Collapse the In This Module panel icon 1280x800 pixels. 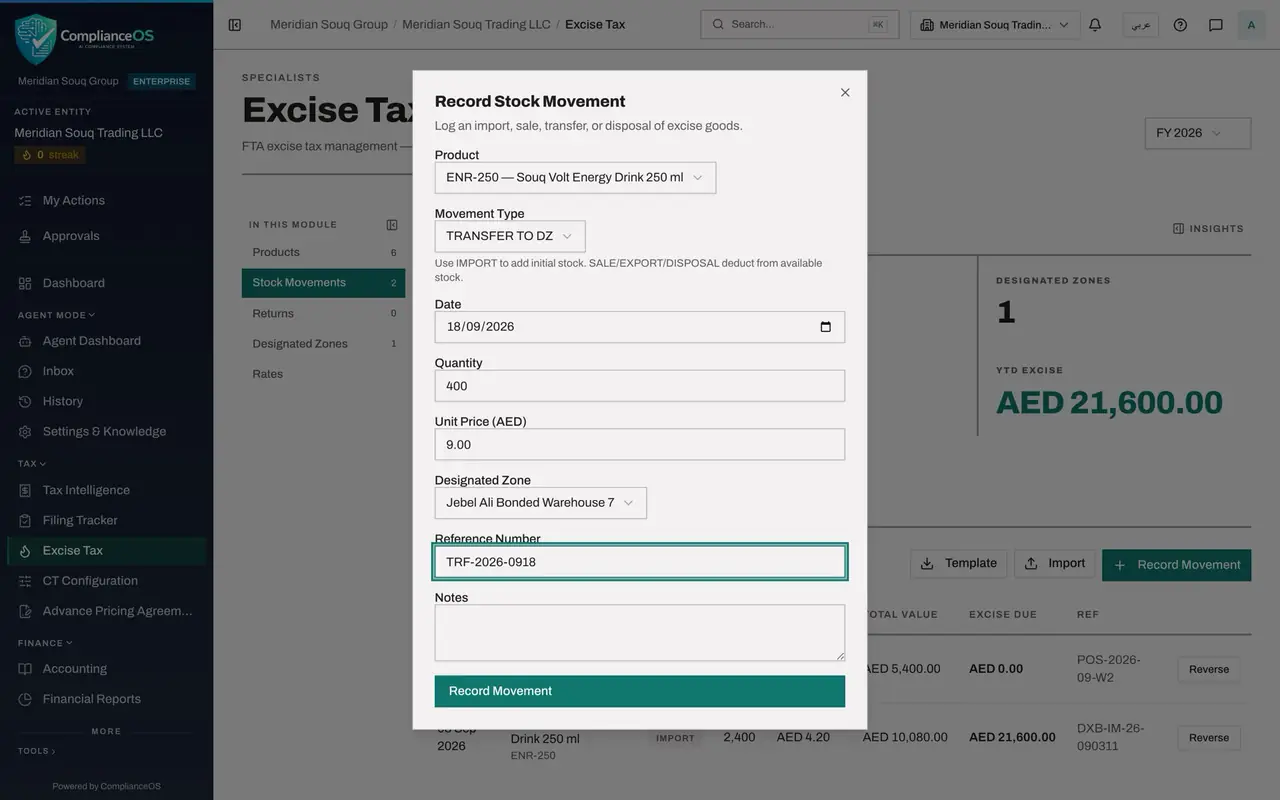[392, 225]
